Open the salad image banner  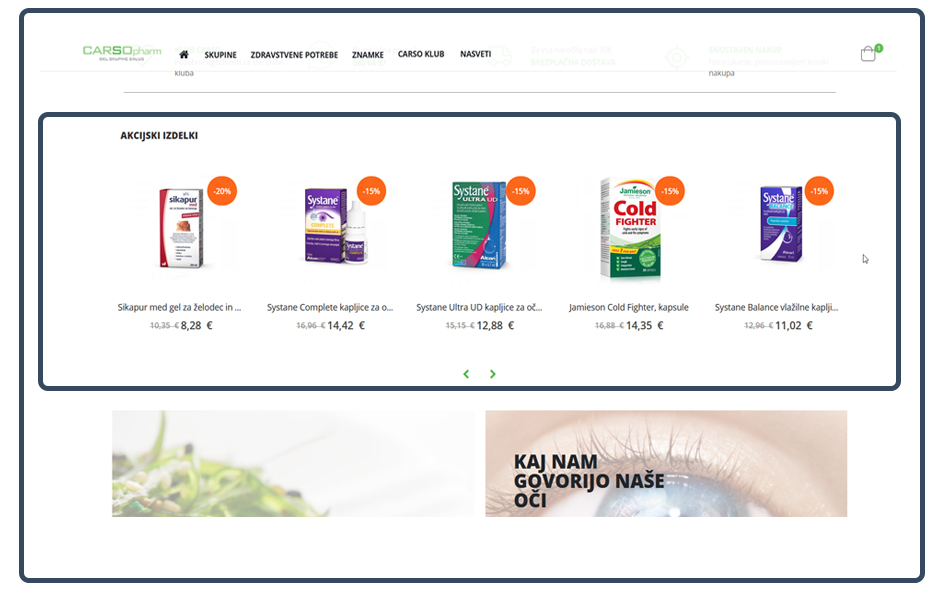(293, 463)
